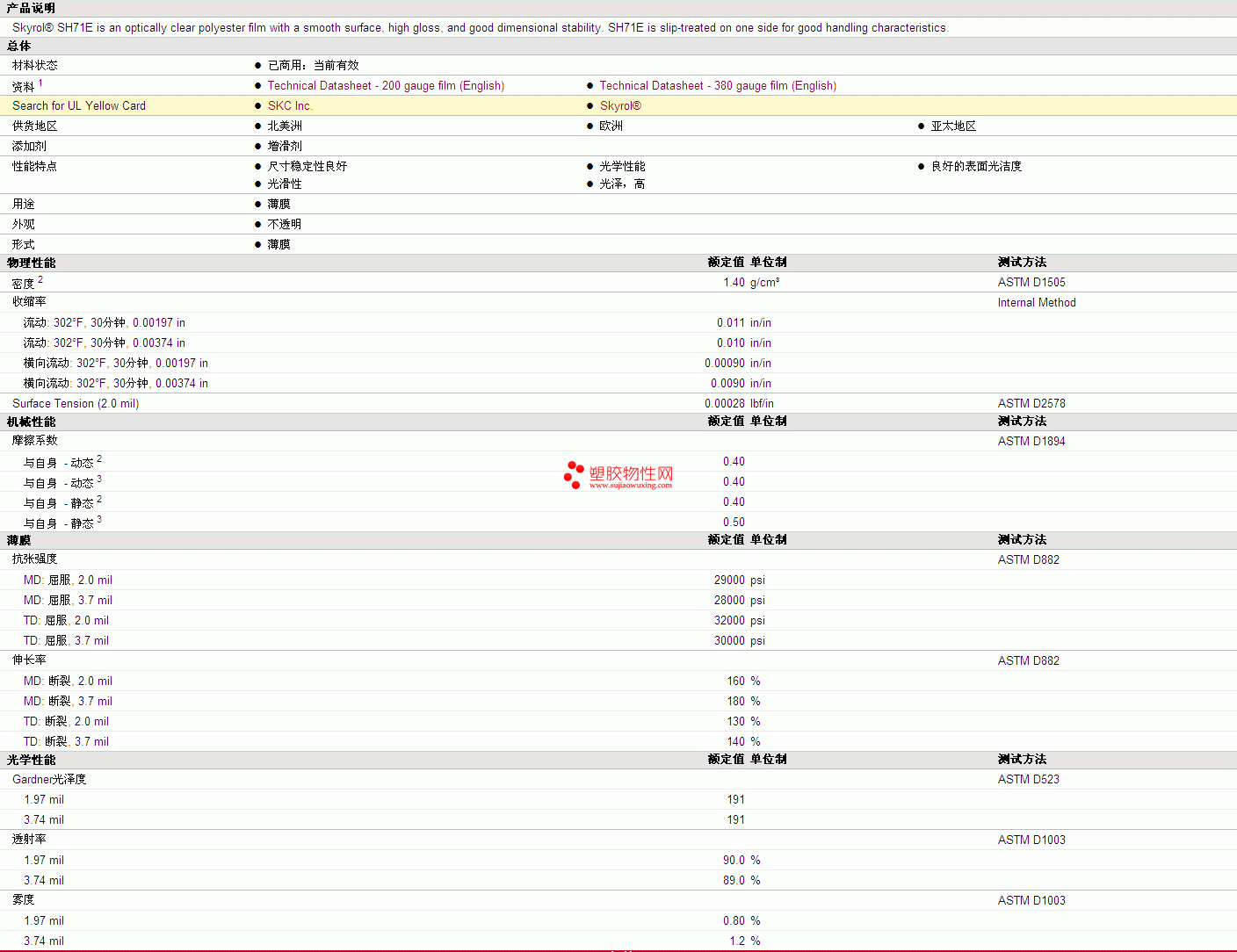The height and width of the screenshot is (952, 1237).
Task: Select the 0.00028 lbf/in value
Action: coord(739,403)
